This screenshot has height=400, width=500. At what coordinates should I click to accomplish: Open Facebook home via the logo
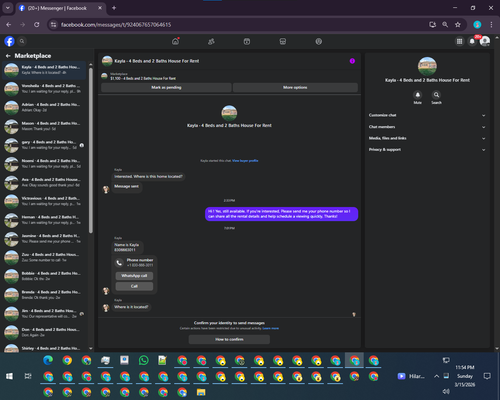click(x=9, y=41)
